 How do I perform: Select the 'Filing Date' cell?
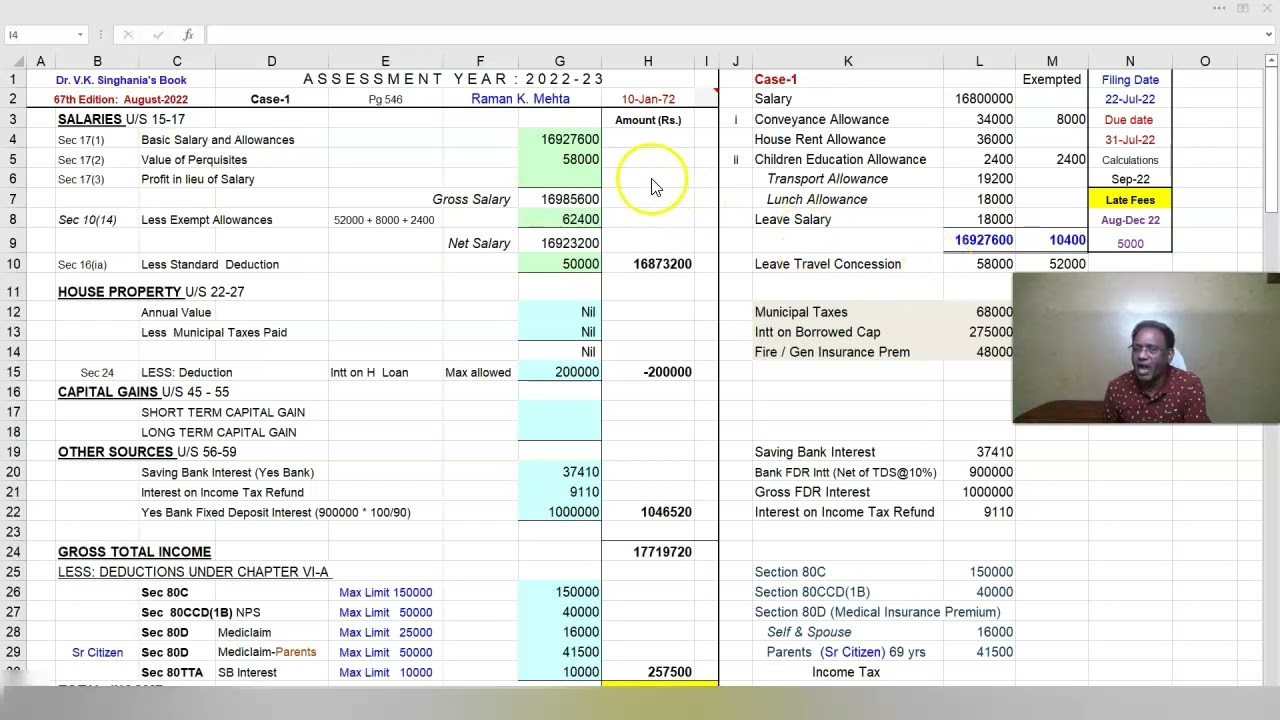[1130, 80]
